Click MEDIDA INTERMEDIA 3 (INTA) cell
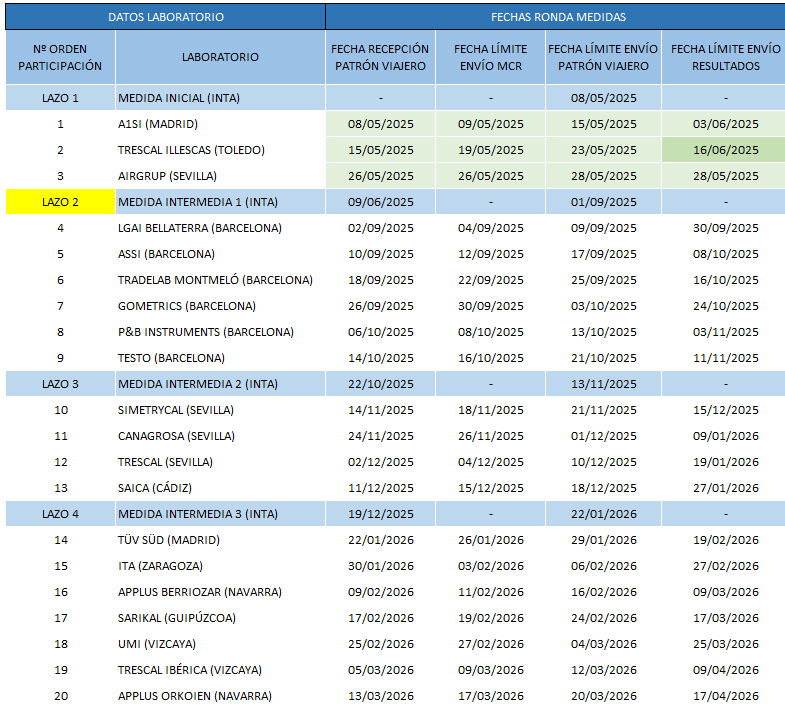The height and width of the screenshot is (706, 785). (220, 514)
